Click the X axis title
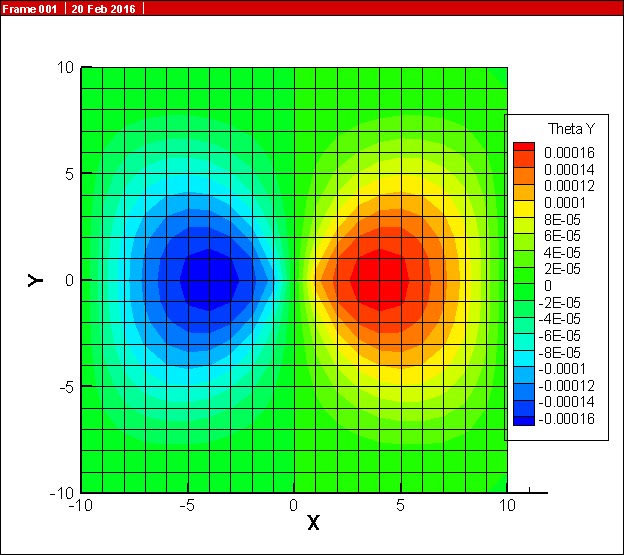 click(314, 523)
